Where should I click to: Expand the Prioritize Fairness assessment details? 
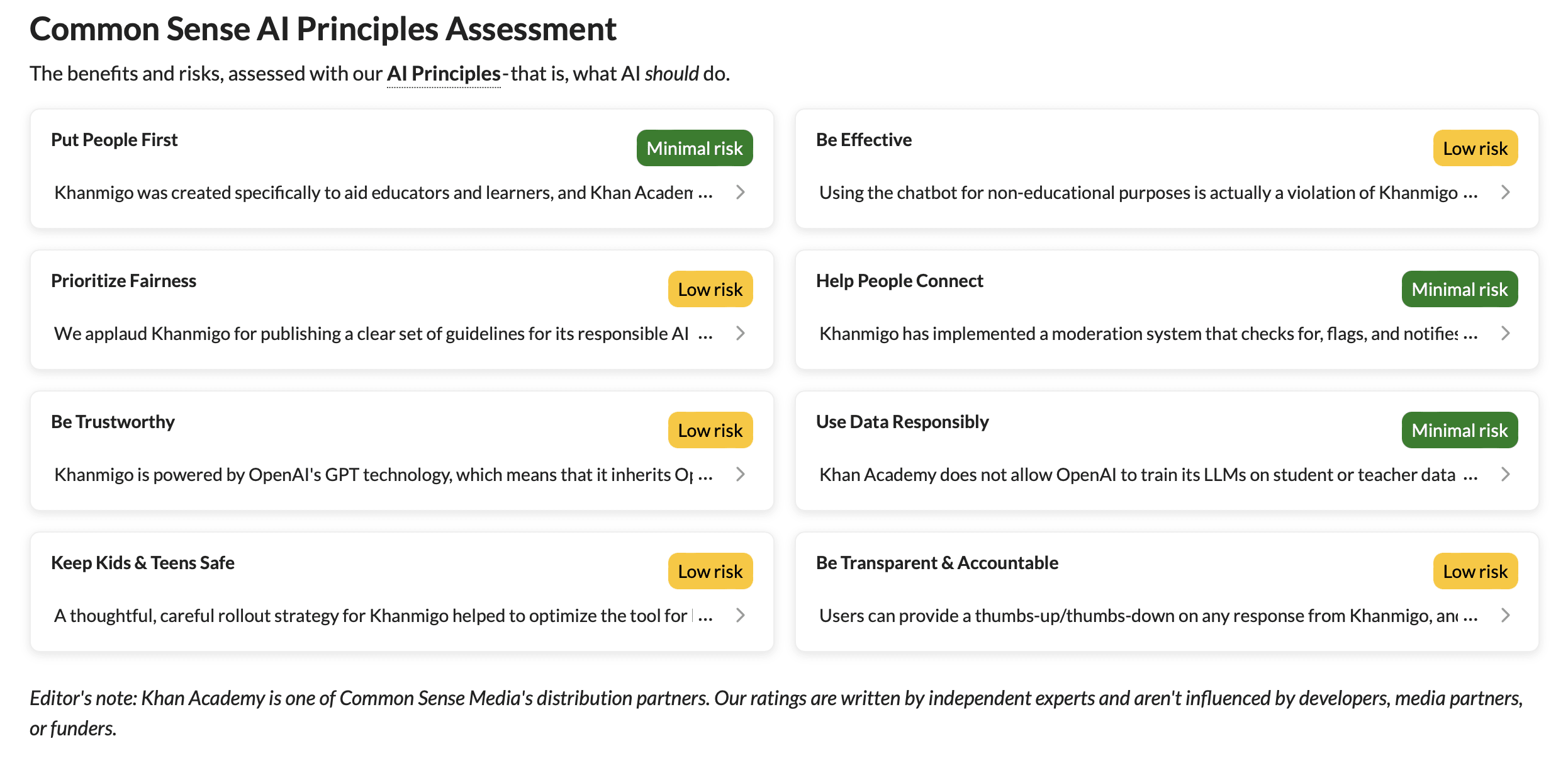coord(740,334)
